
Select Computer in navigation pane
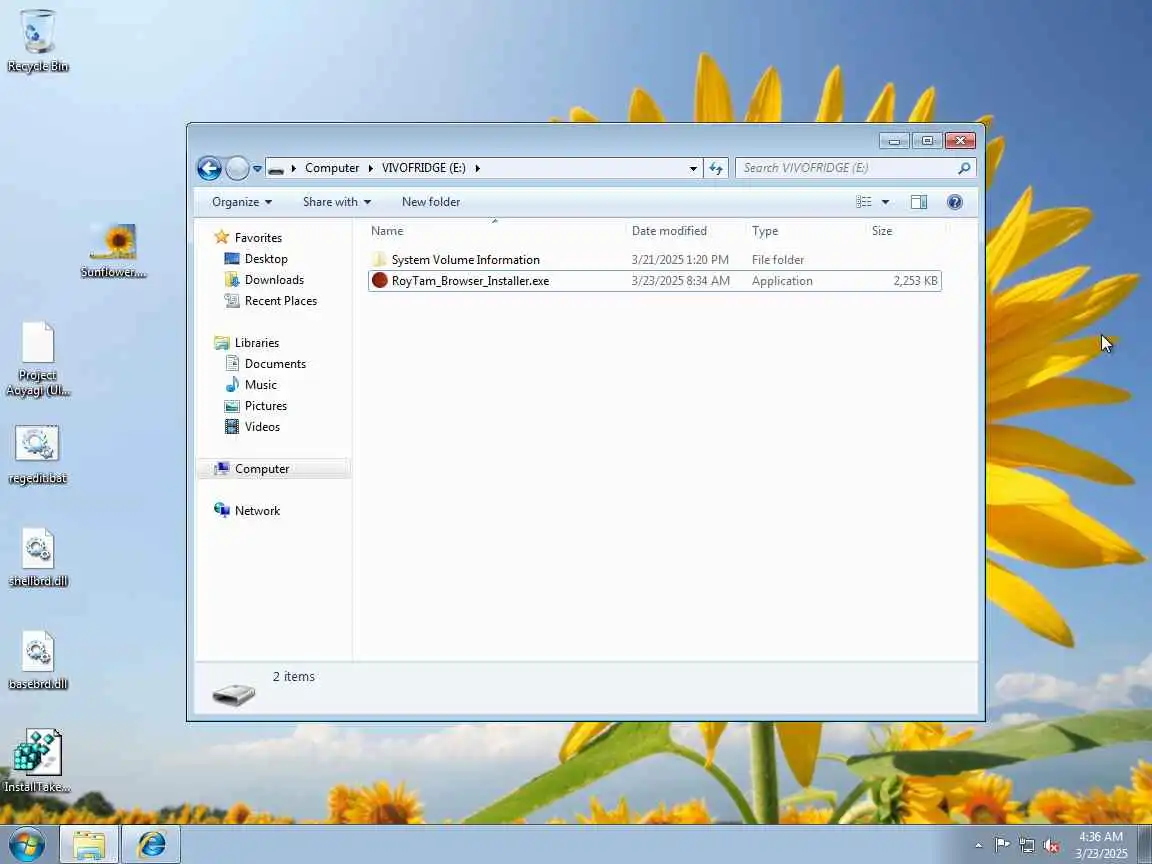pyautogui.click(x=262, y=469)
